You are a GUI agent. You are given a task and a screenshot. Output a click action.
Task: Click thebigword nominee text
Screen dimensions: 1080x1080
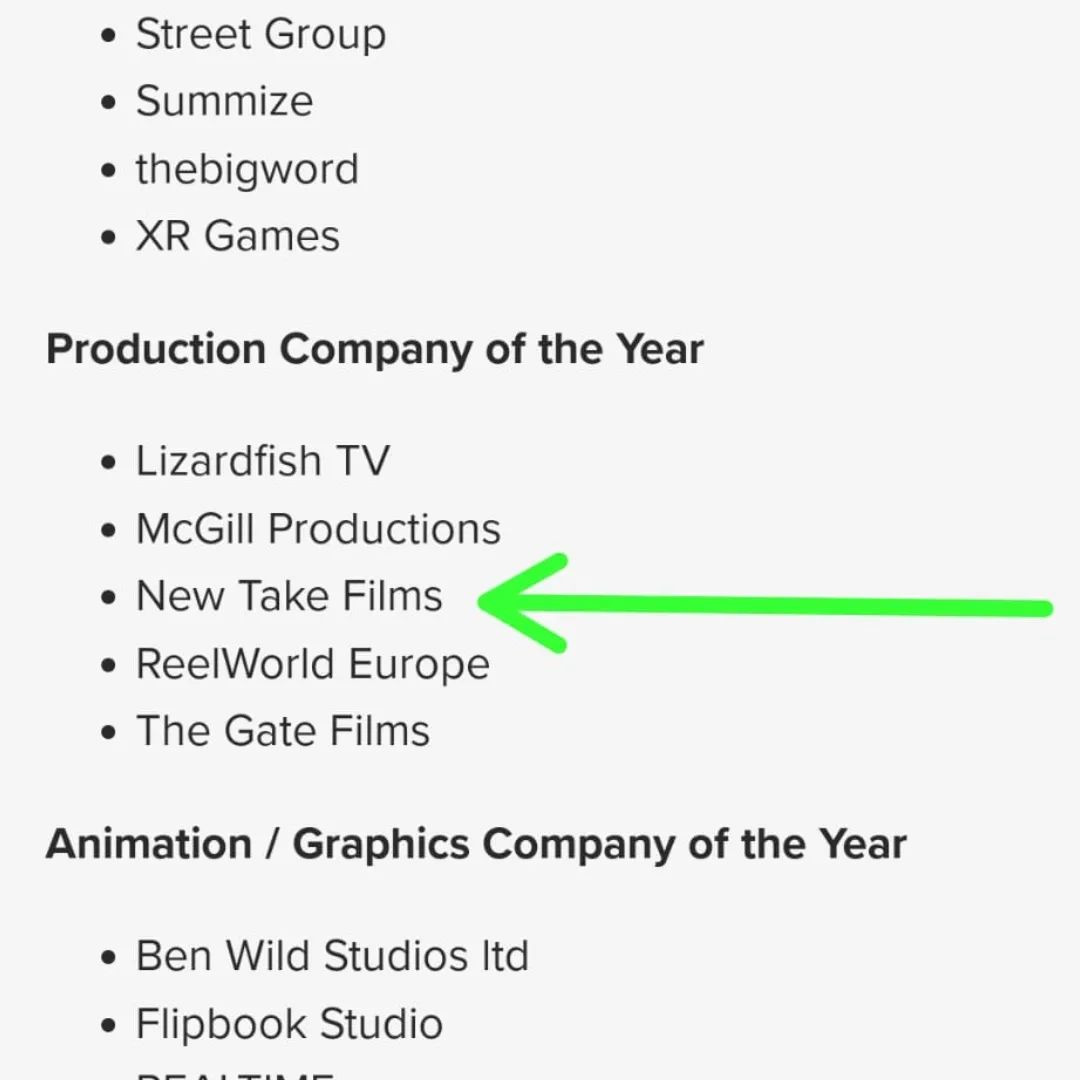(x=247, y=169)
